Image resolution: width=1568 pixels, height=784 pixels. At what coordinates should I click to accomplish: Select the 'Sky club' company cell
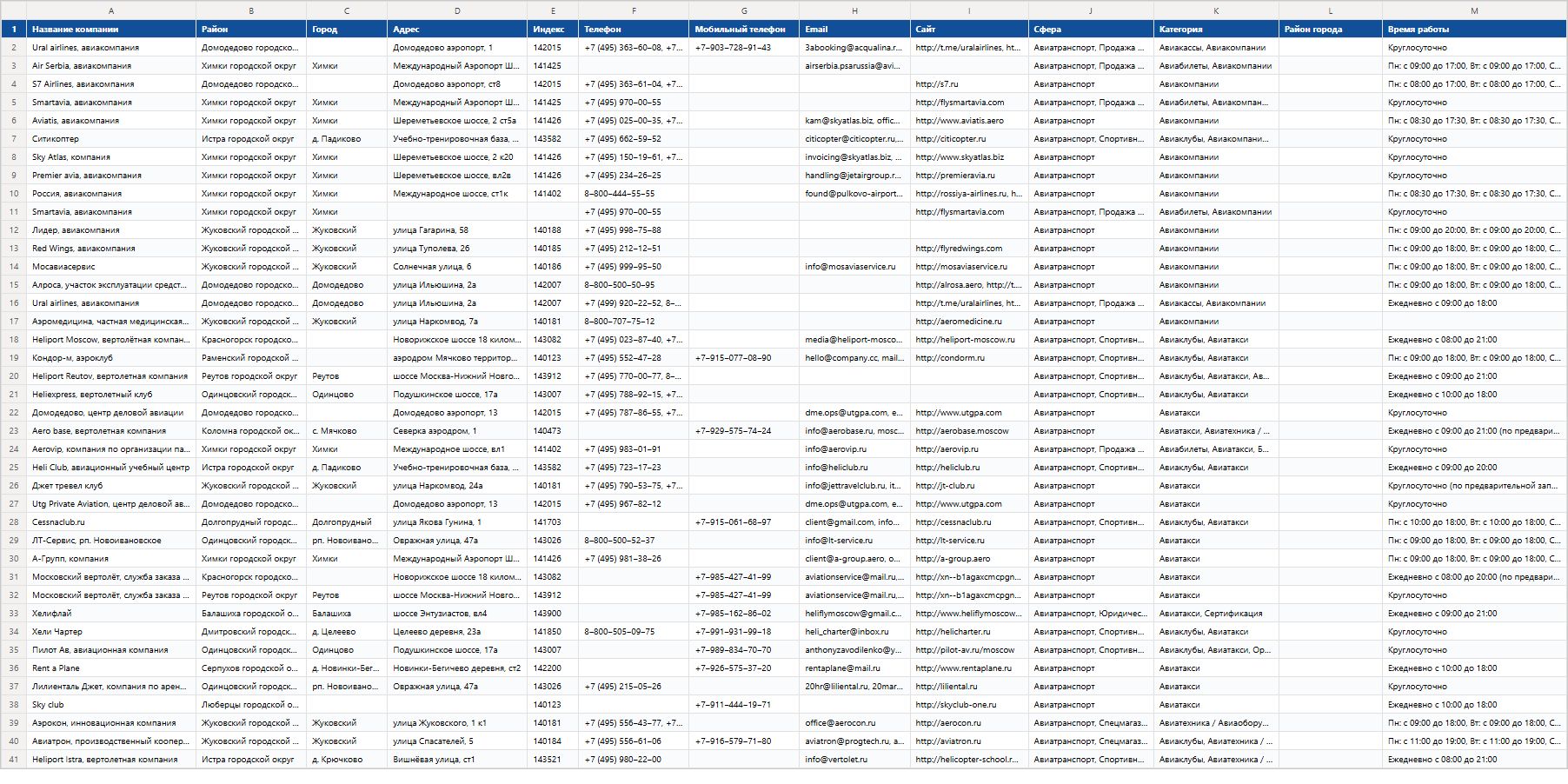(111, 705)
